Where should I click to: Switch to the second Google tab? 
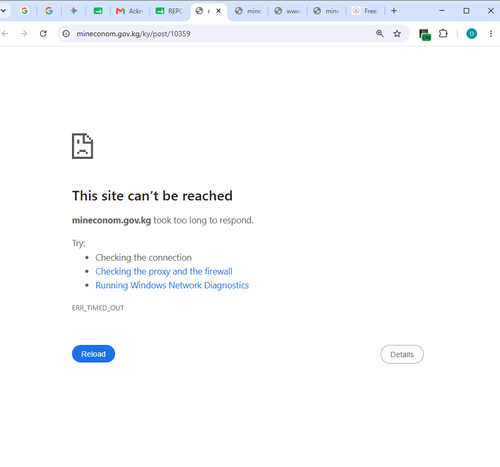(49, 11)
